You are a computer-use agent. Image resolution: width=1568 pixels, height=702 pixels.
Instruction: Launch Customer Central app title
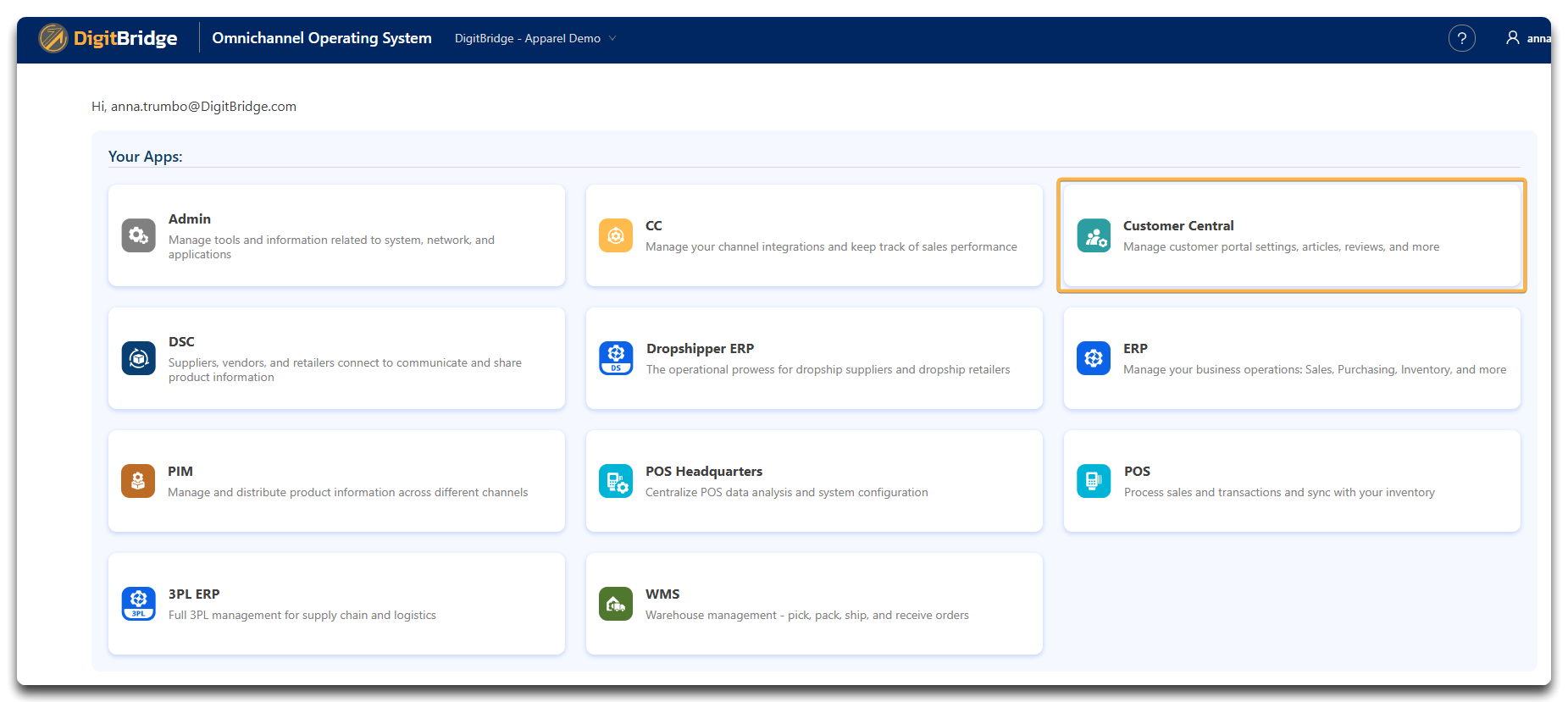[1178, 225]
